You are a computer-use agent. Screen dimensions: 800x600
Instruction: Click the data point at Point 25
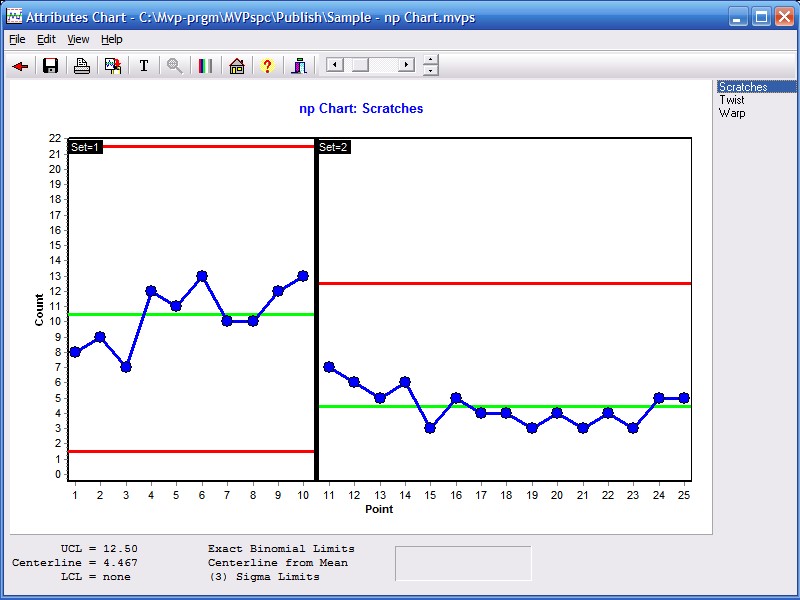tap(684, 397)
